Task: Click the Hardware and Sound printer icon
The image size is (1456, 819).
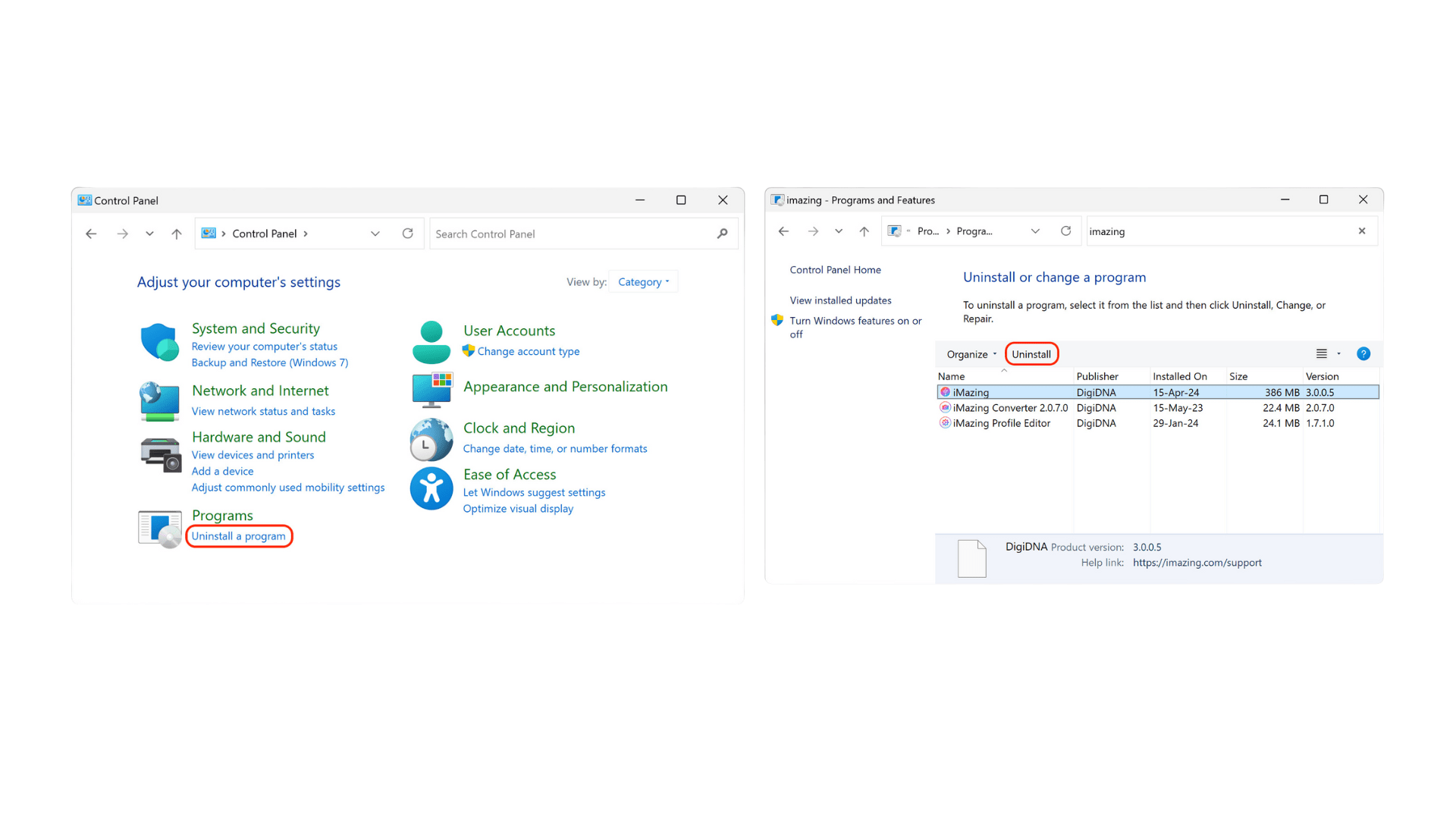Action: [160, 454]
